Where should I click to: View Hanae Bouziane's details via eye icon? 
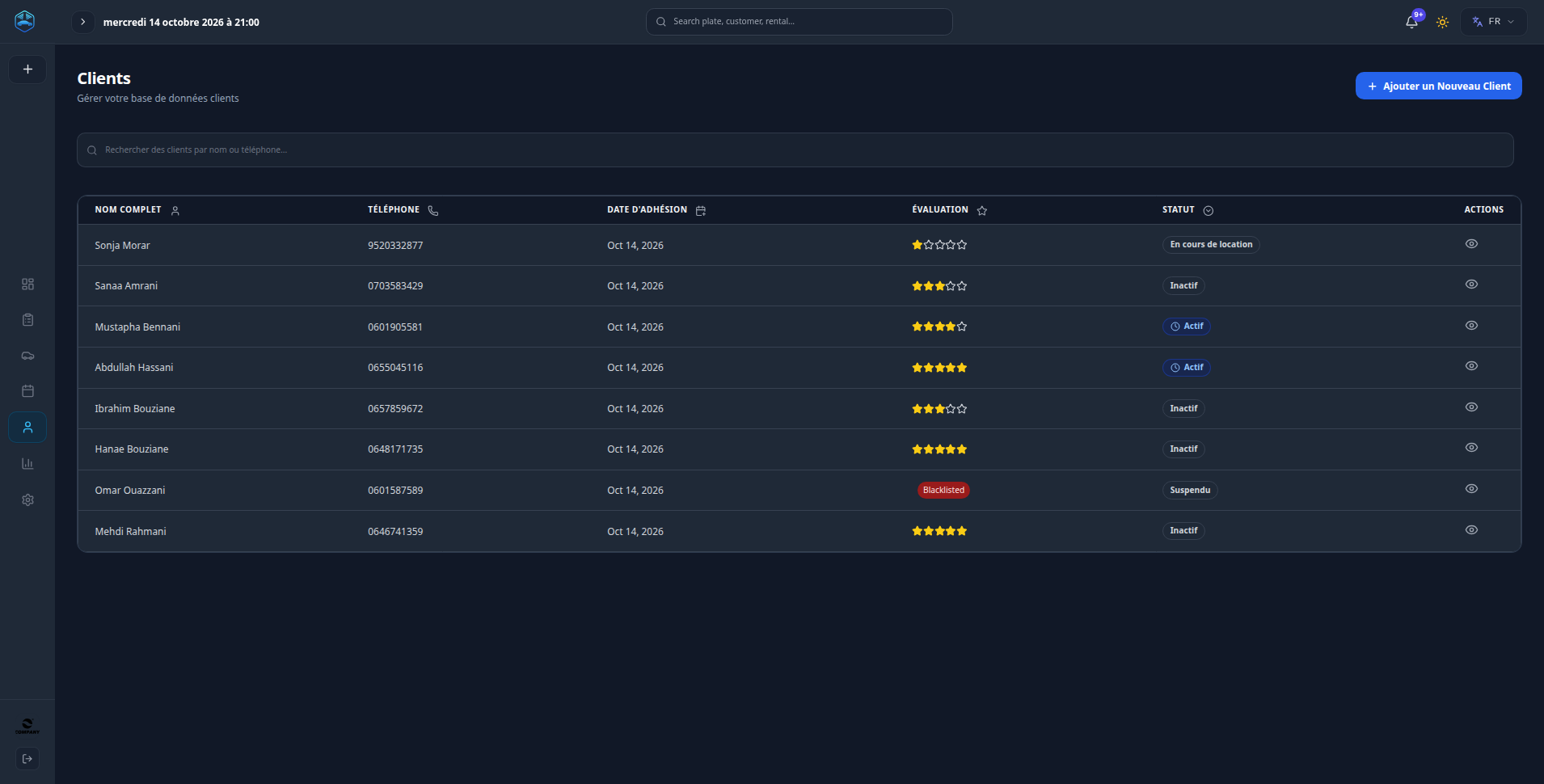click(1471, 448)
